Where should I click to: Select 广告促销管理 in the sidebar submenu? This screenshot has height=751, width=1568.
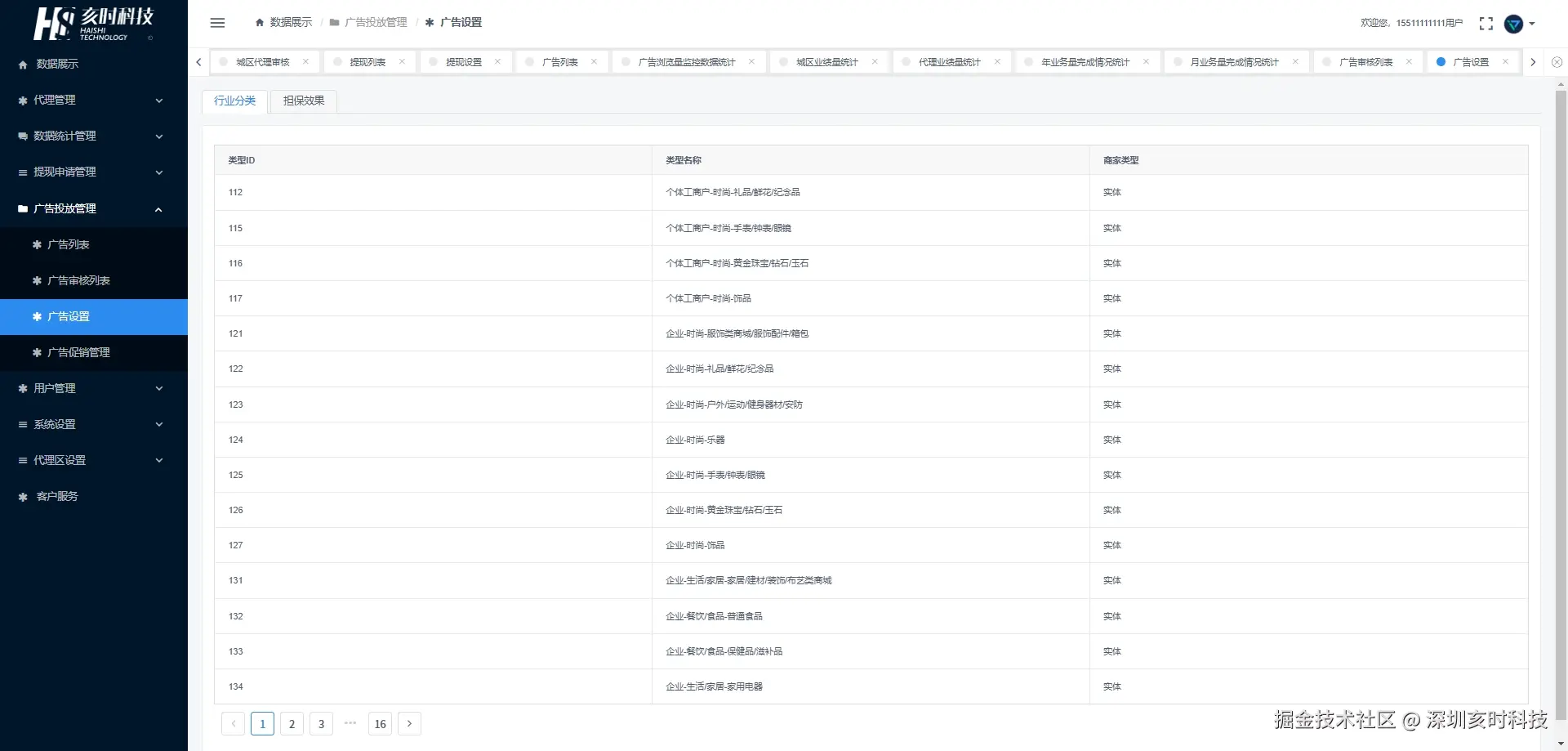coord(94,352)
